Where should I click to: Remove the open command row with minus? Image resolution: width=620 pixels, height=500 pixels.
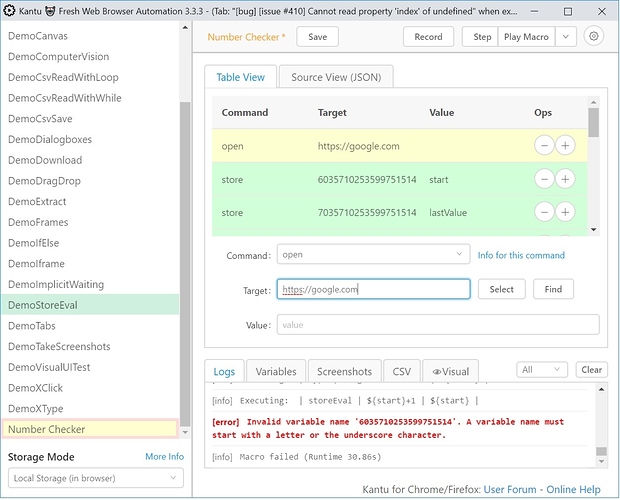[x=544, y=145]
